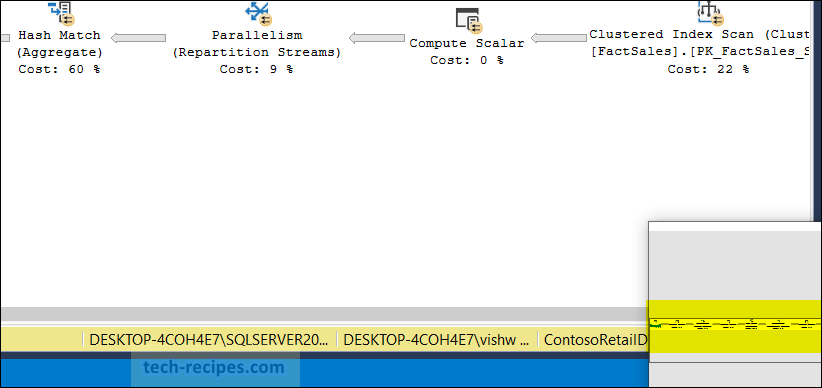822x388 pixels.
Task: Select arrow from Clustered Index Scan to Compute Scalar
Action: [559, 38]
